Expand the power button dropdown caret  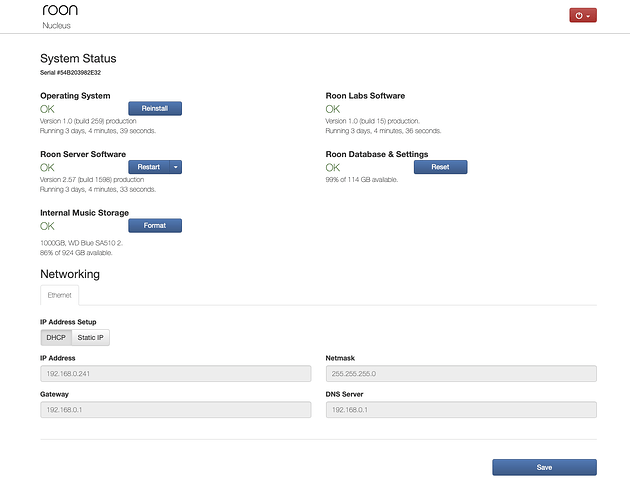click(589, 16)
